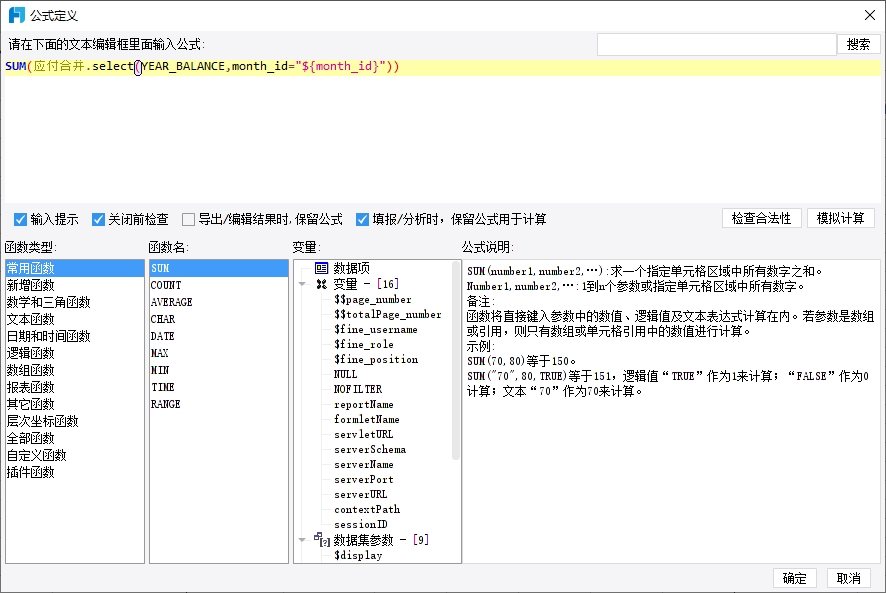Screen dimensions: 886x593
Task: Collapse the 数据集参数 tree node
Action: pos(302,540)
